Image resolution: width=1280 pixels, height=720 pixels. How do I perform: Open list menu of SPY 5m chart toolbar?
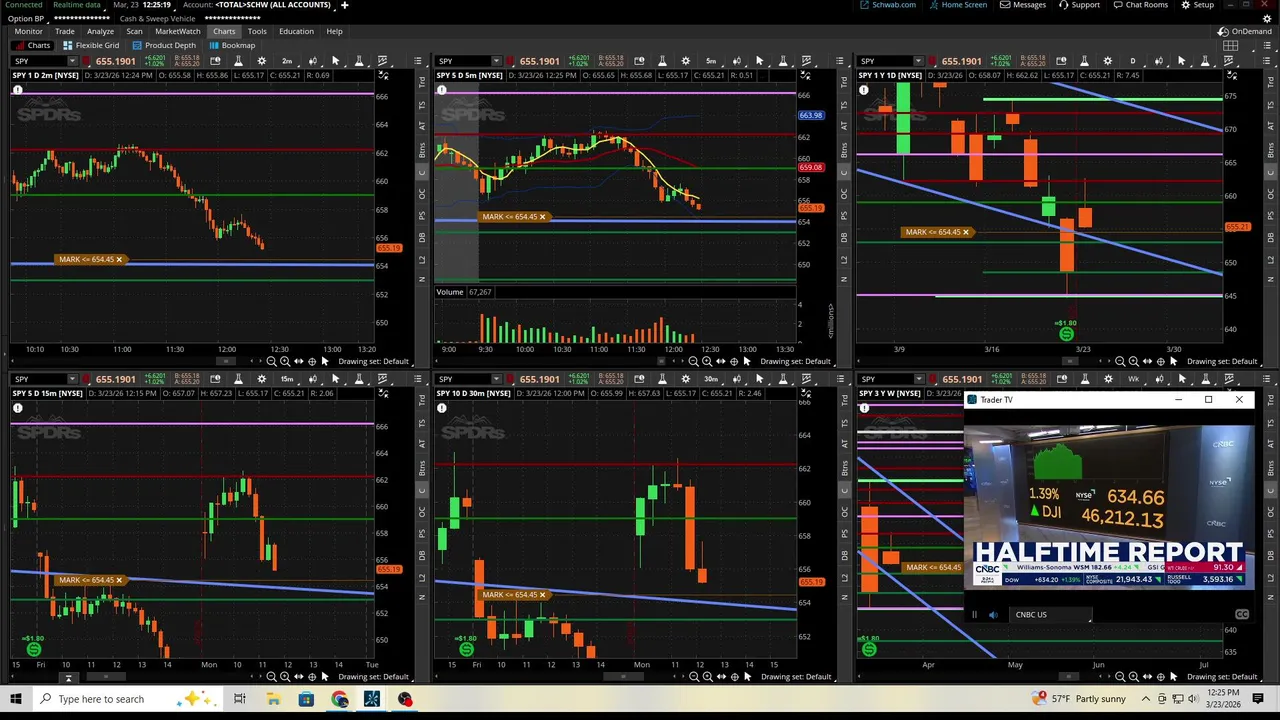click(x=840, y=61)
